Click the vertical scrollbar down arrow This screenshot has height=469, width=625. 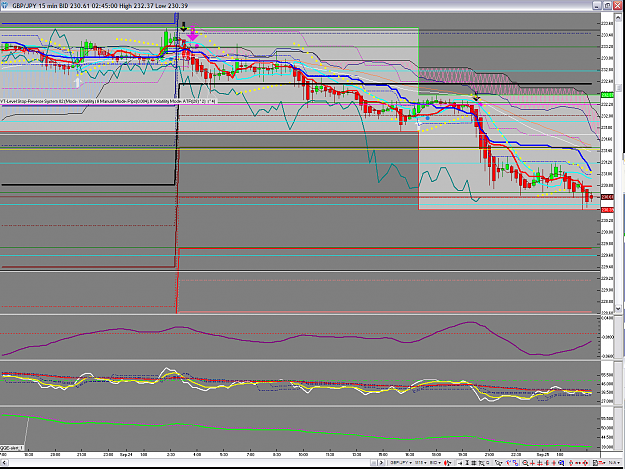pyautogui.click(x=619, y=308)
